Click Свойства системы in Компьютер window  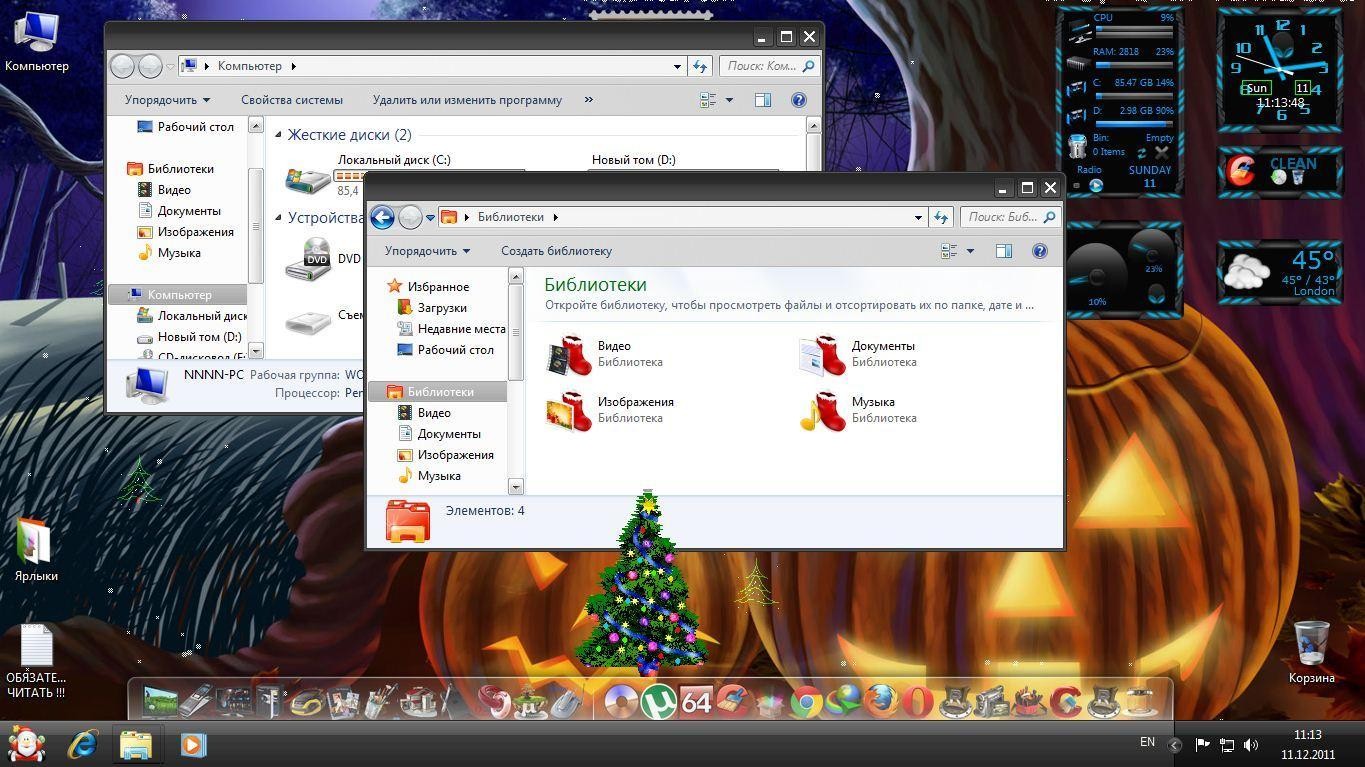coord(292,100)
